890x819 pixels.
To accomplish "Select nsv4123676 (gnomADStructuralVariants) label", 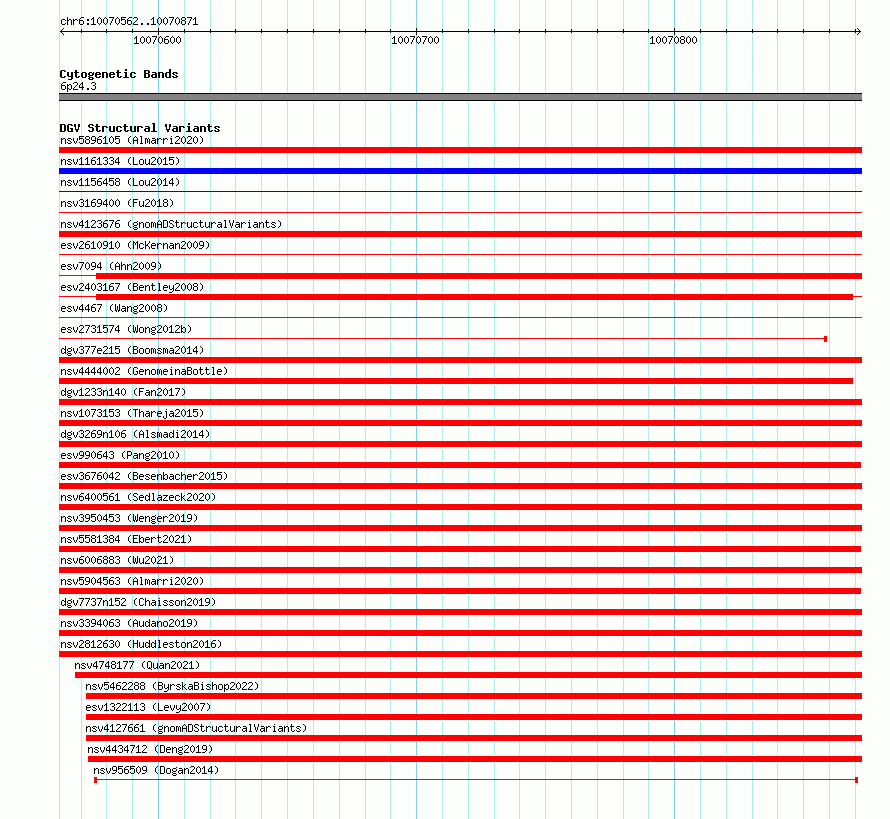I will click(x=171, y=224).
